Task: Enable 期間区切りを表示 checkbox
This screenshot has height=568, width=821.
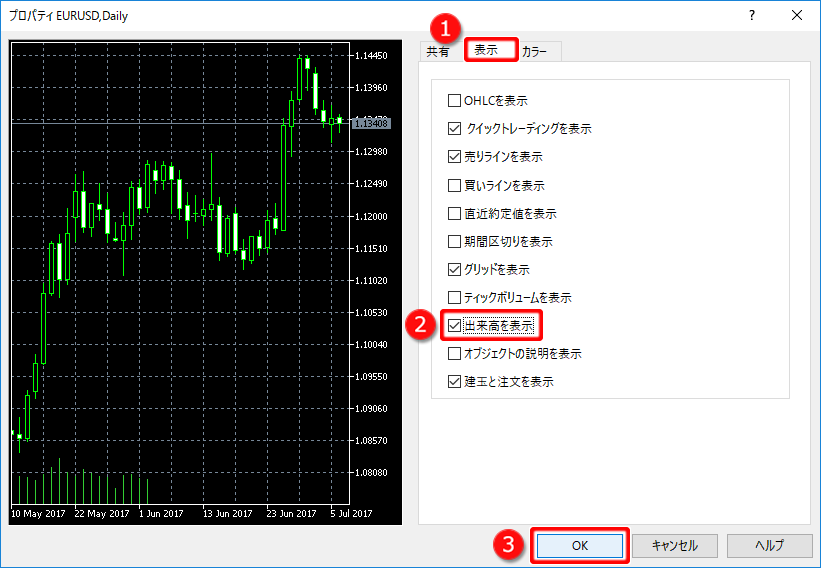Action: tap(455, 241)
